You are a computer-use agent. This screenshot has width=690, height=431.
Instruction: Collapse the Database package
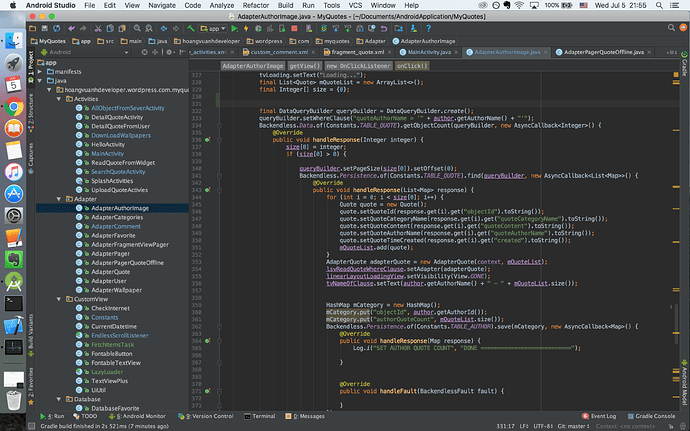tap(59, 399)
